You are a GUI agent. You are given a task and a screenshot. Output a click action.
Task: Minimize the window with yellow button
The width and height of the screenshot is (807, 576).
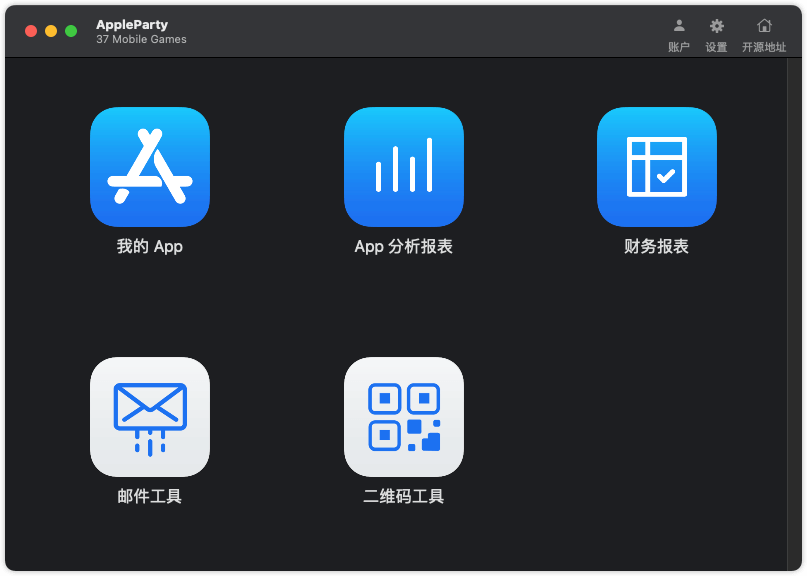[51, 31]
